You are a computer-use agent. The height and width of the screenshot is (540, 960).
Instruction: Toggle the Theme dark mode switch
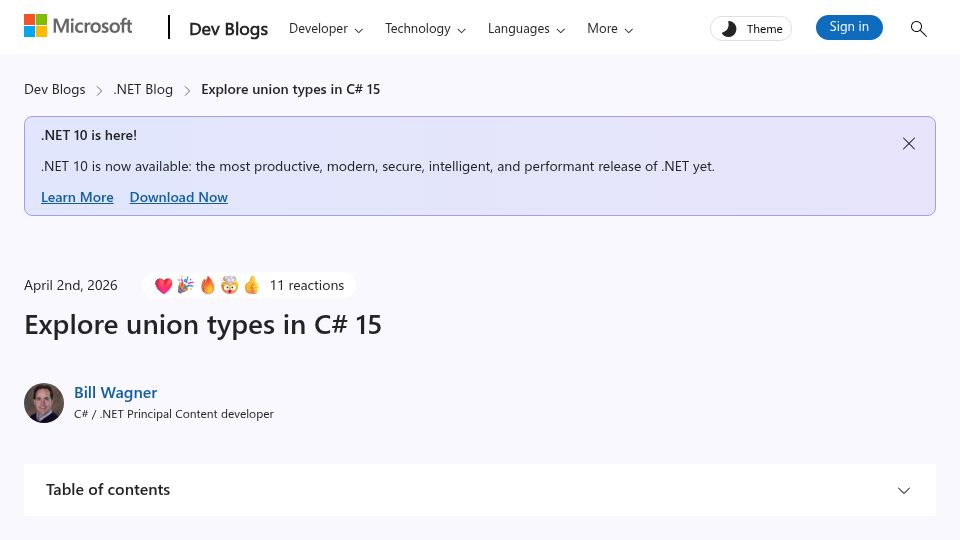pyautogui.click(x=751, y=29)
